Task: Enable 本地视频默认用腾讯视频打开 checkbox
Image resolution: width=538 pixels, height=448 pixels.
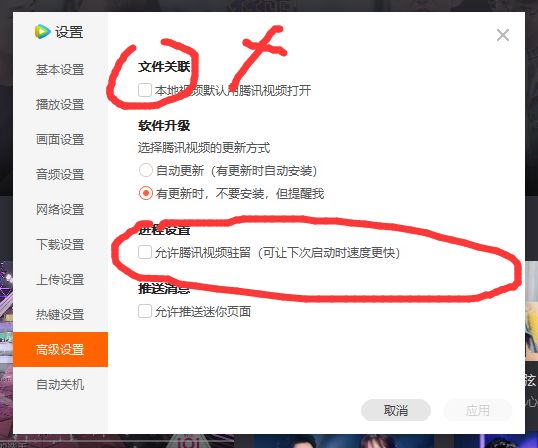Action: 145,90
